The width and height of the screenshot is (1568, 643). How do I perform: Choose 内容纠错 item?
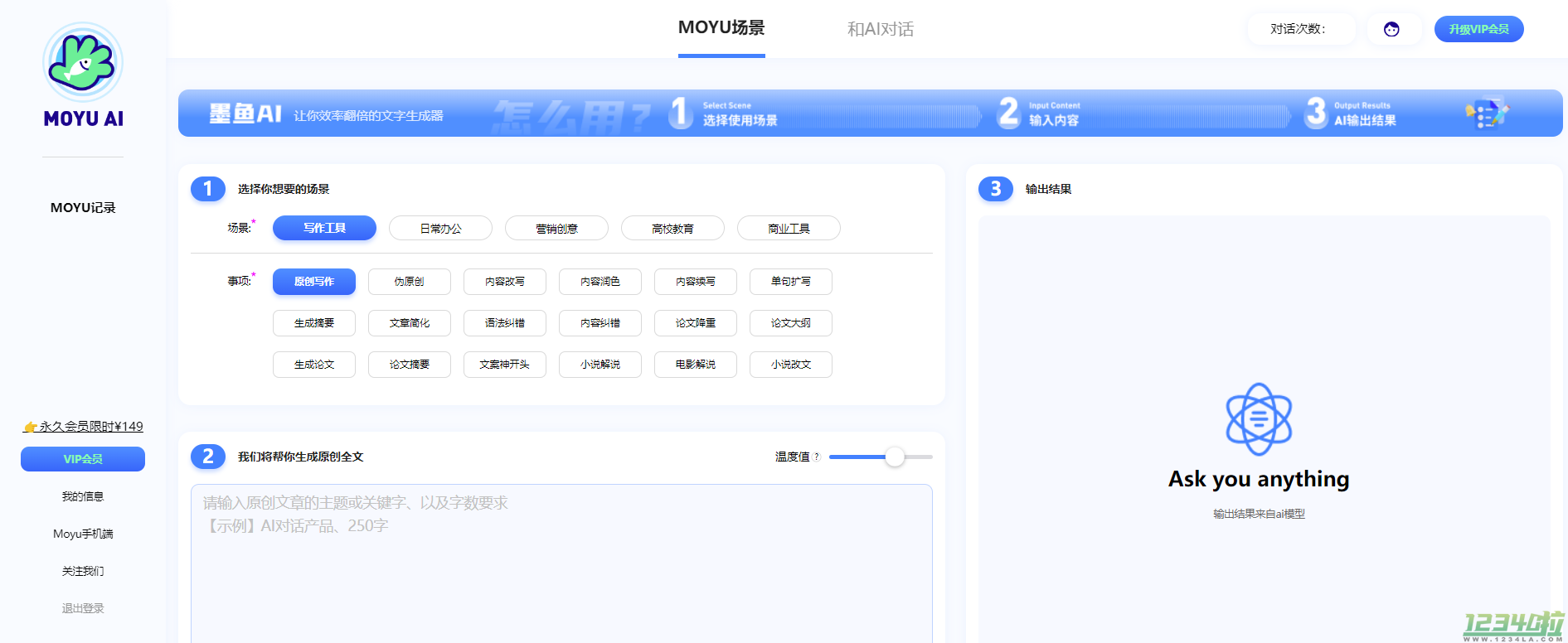tap(600, 323)
